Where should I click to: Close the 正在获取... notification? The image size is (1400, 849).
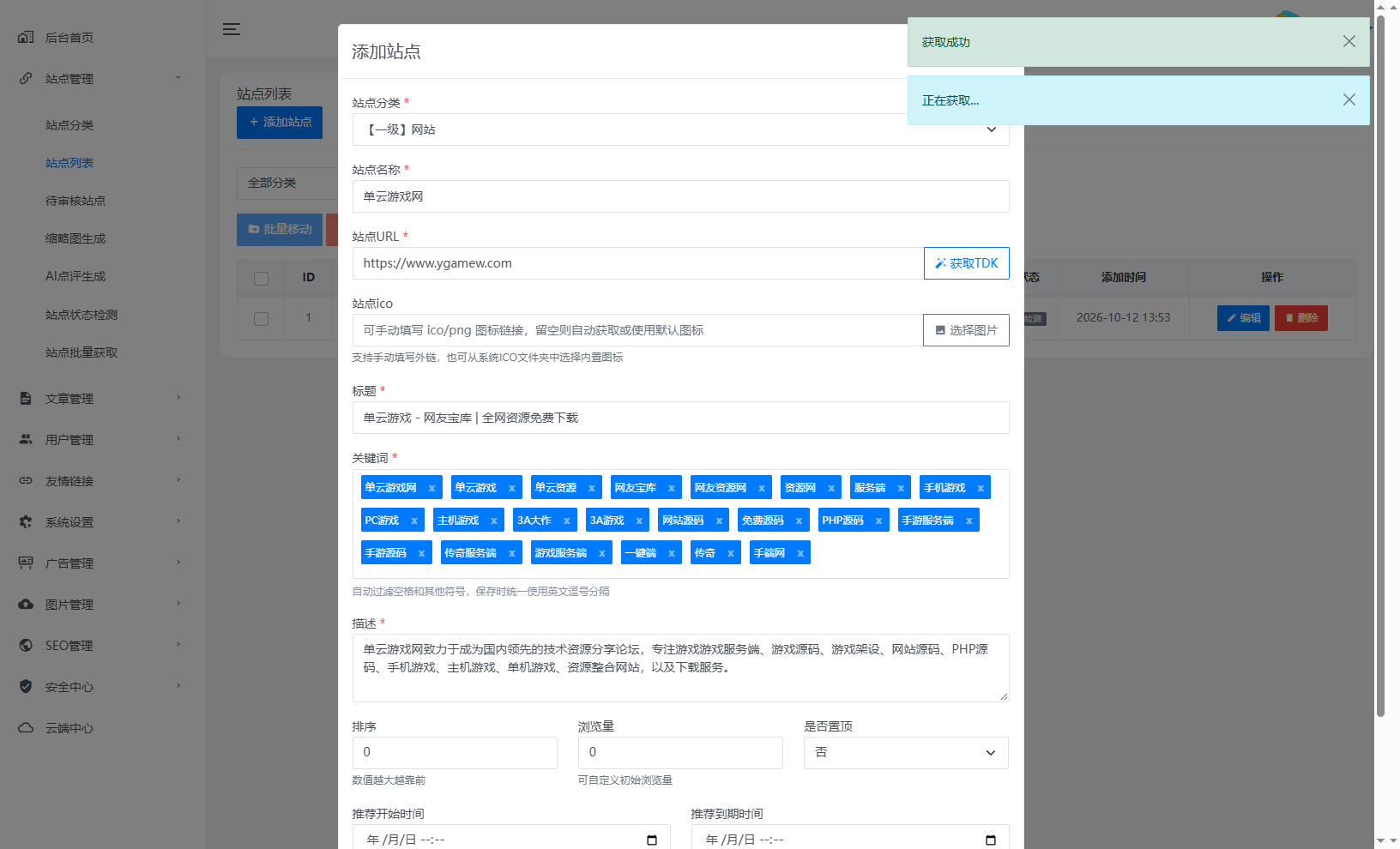[x=1349, y=99]
